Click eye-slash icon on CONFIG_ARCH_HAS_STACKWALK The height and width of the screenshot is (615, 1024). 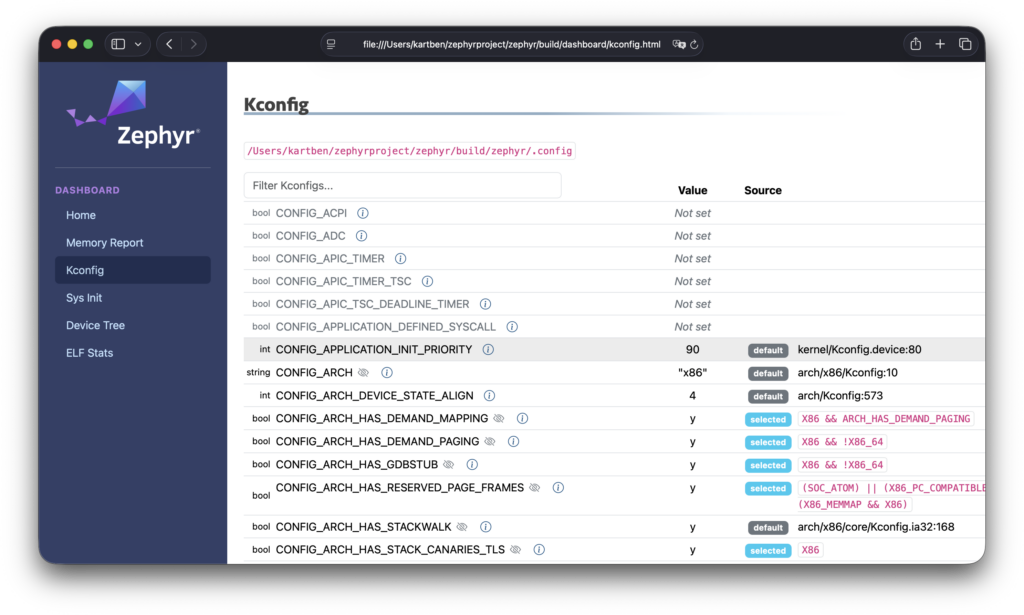click(x=462, y=527)
